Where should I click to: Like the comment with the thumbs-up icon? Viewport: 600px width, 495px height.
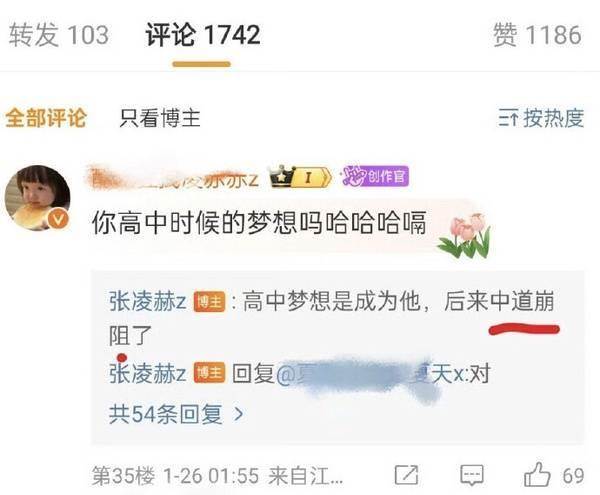coord(537,474)
